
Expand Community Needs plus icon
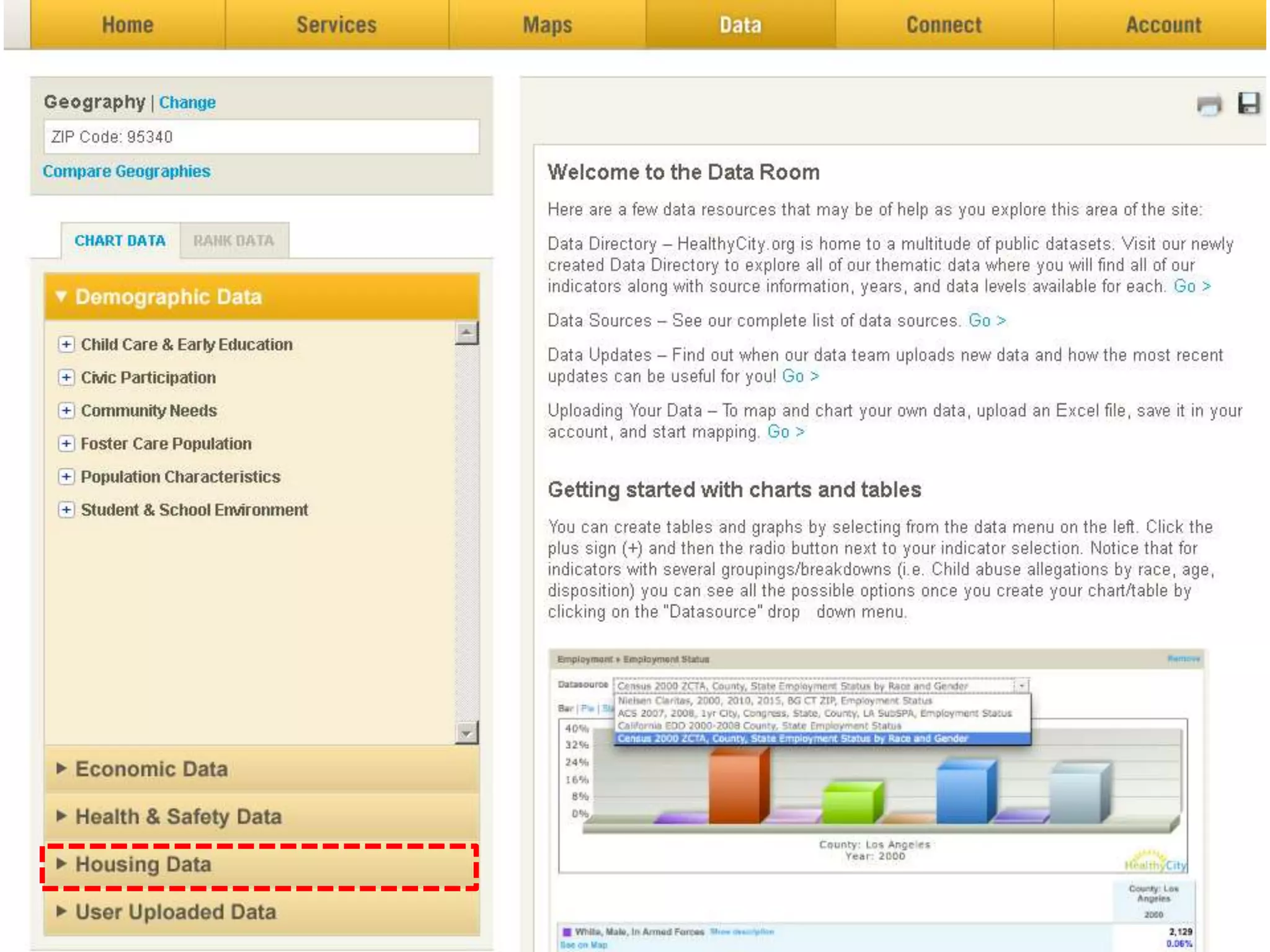tap(66, 410)
